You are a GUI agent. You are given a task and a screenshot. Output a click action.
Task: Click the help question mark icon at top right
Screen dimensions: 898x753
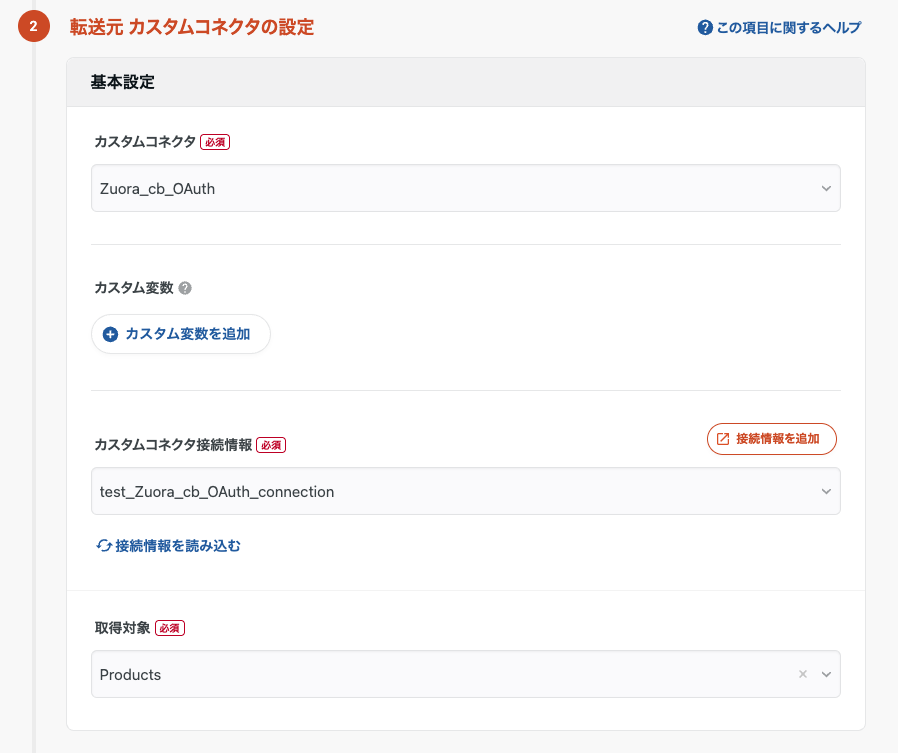click(x=705, y=27)
